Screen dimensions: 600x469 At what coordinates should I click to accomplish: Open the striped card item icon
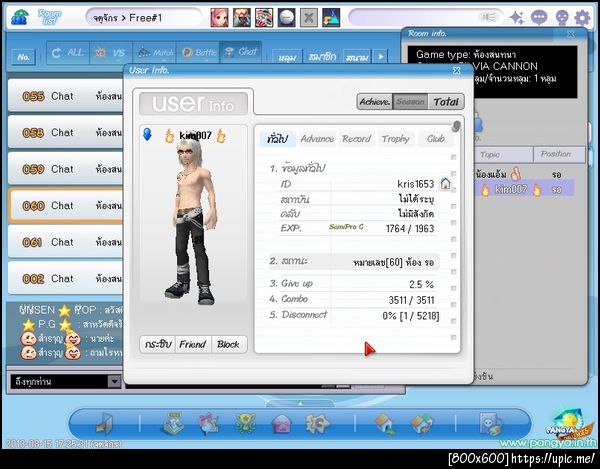[x=264, y=18]
